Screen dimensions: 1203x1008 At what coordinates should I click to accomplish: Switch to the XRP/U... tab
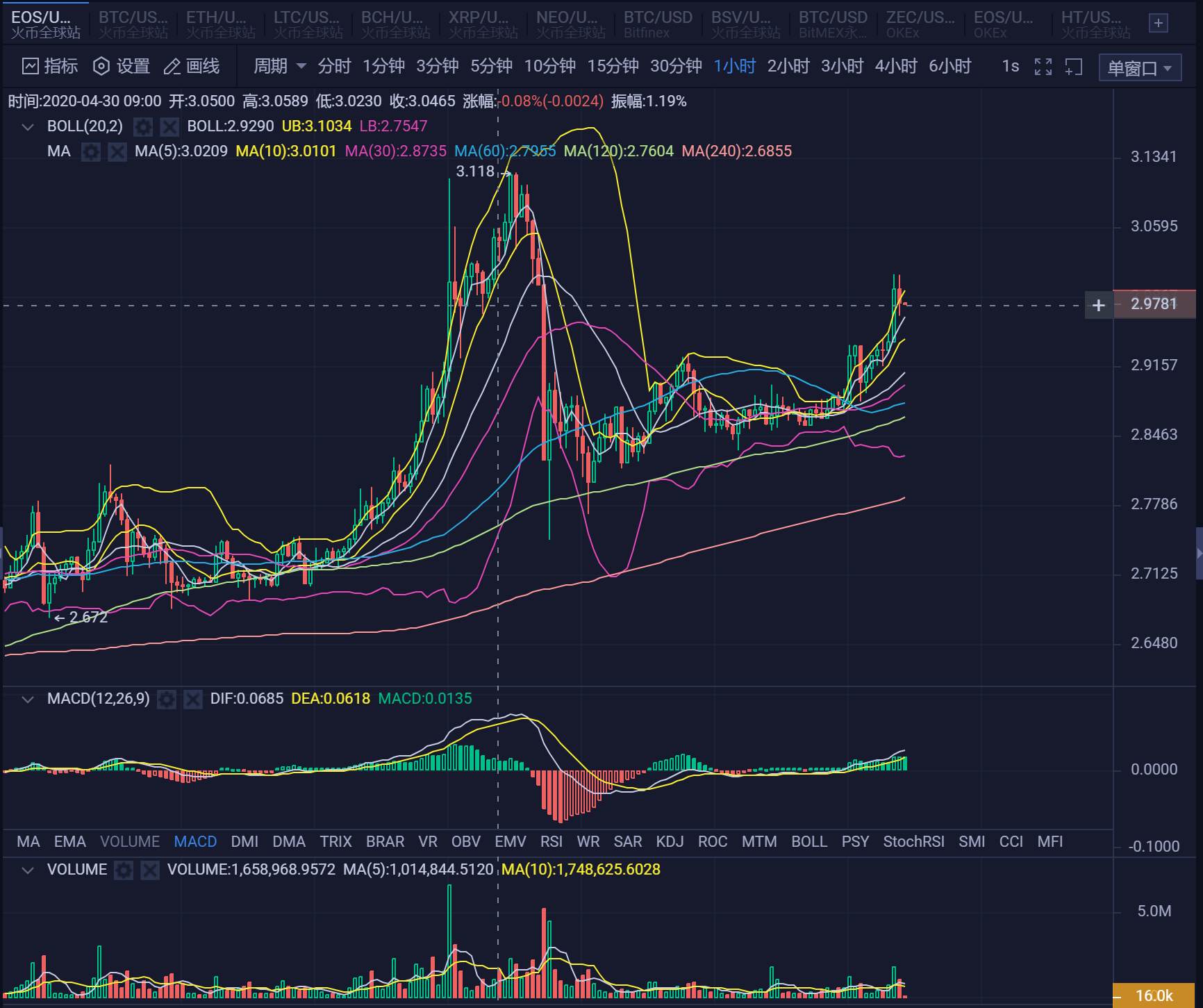(483, 24)
